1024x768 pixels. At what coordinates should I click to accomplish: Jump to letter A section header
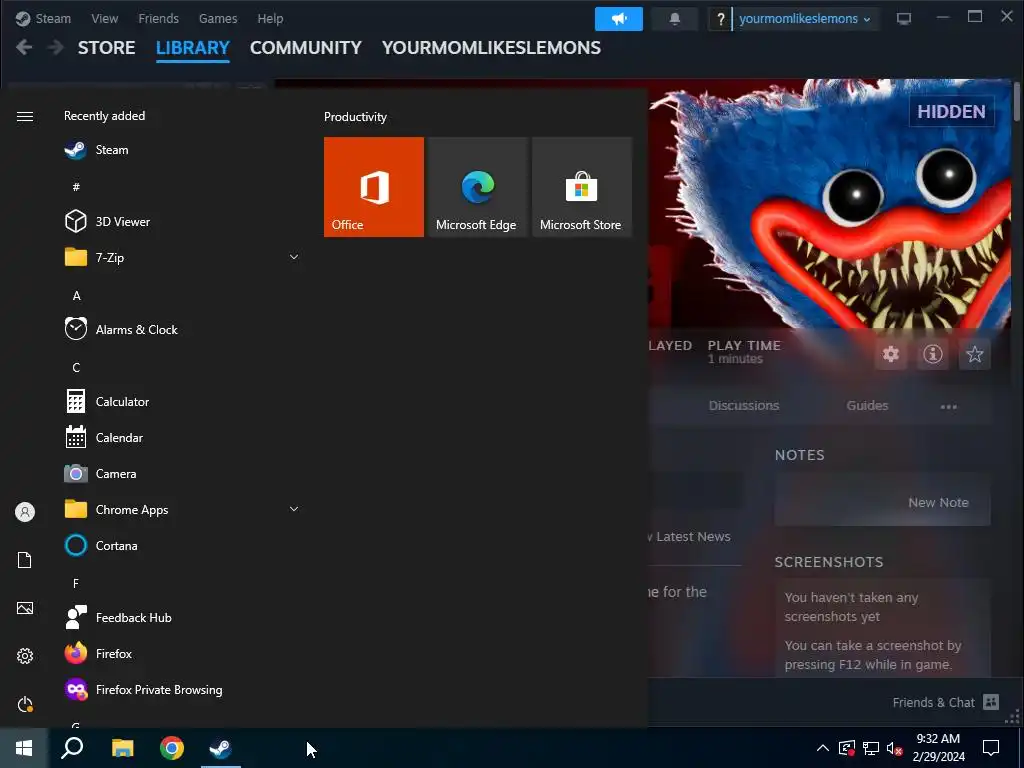click(76, 296)
